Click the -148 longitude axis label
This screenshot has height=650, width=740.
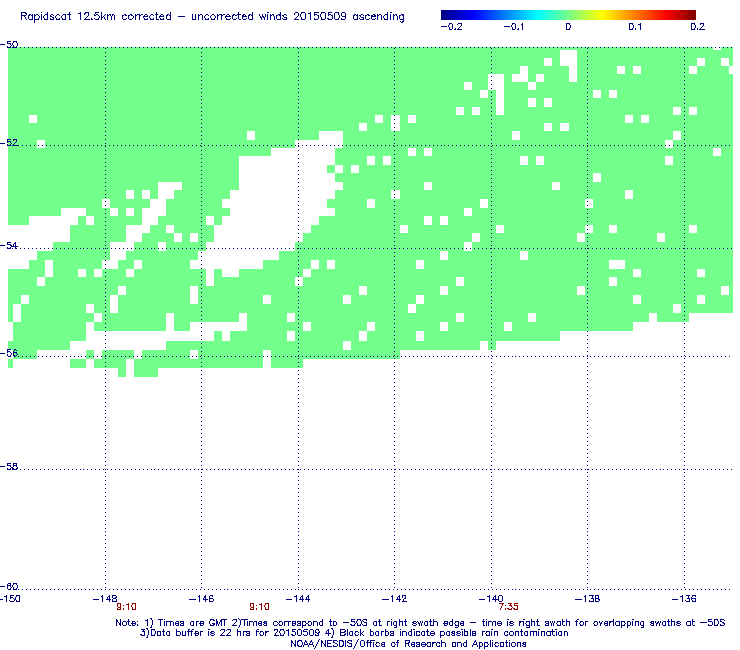click(105, 599)
